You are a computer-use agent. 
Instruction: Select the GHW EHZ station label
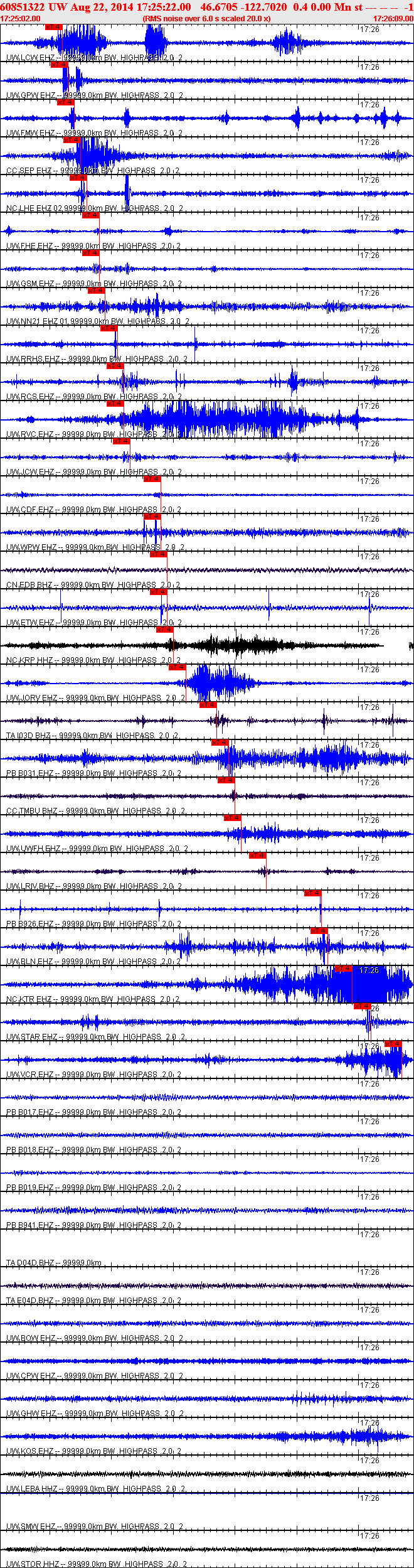coord(94,1414)
